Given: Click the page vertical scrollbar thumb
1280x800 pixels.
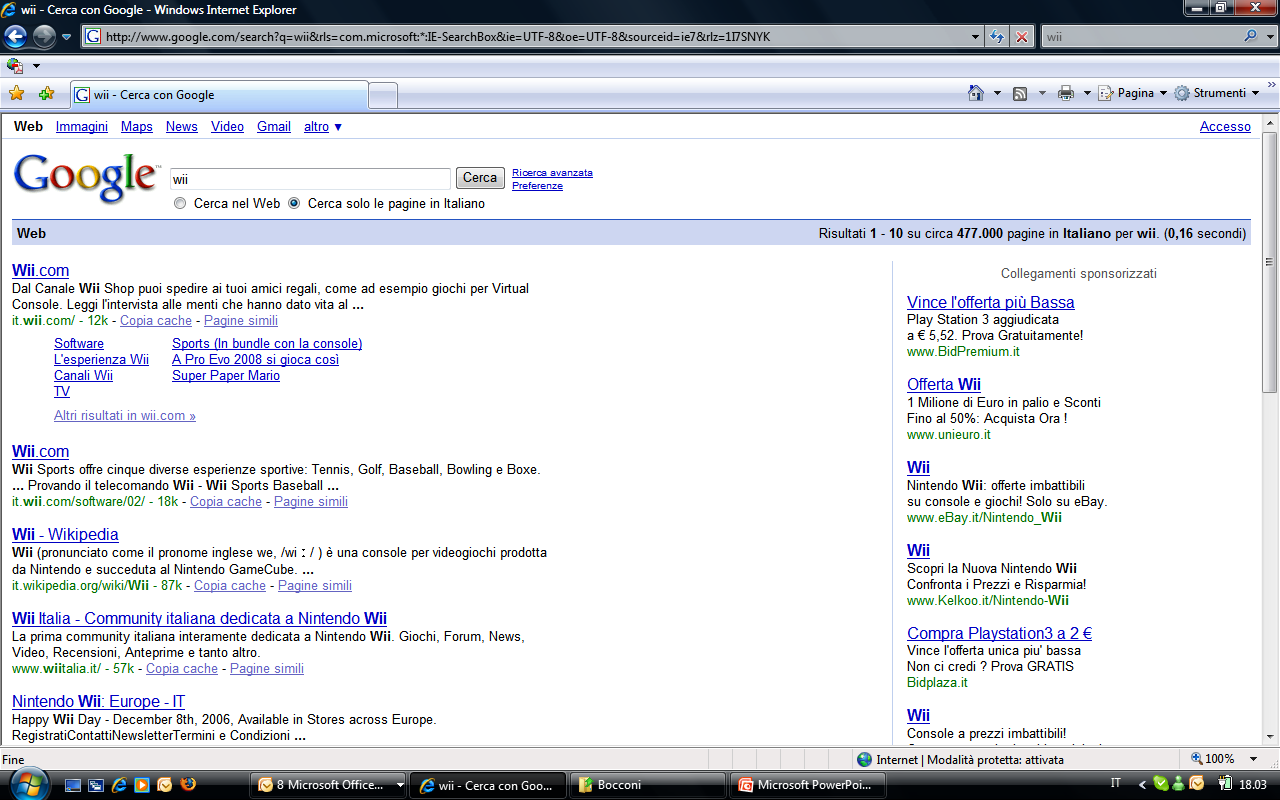Looking at the screenshot, I should coord(1270,264).
